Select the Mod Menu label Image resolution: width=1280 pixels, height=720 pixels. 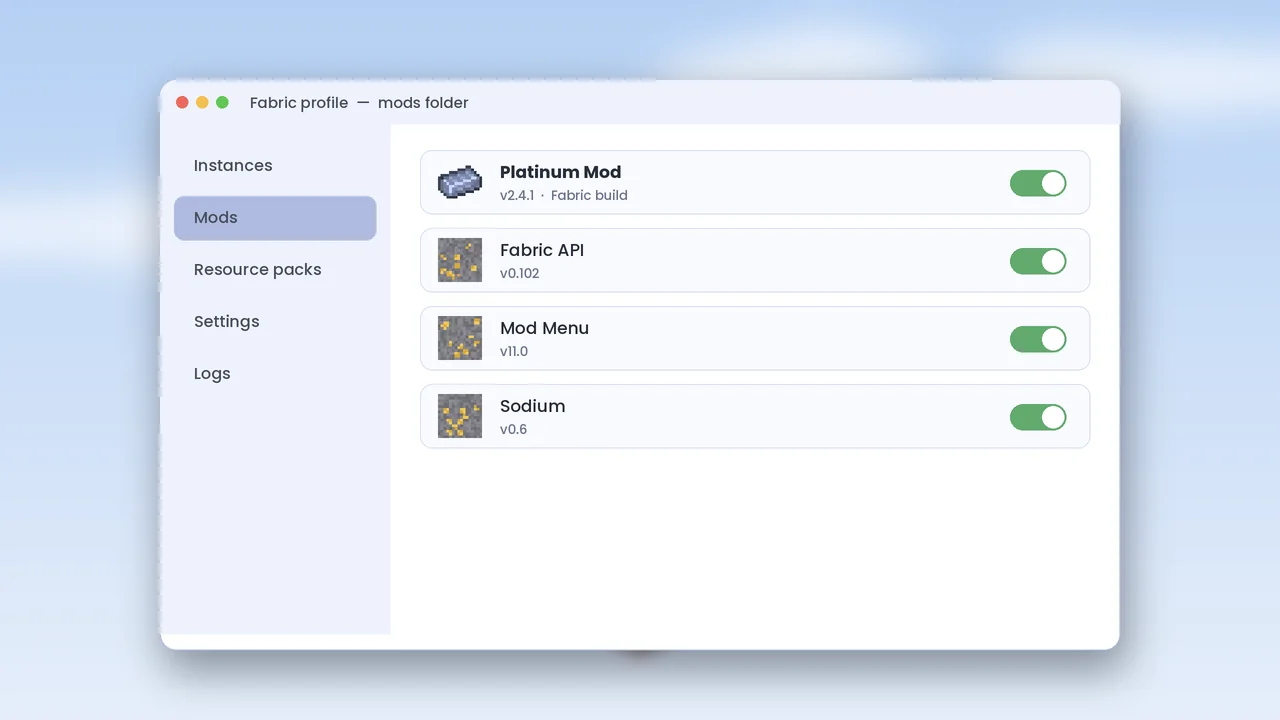point(544,328)
